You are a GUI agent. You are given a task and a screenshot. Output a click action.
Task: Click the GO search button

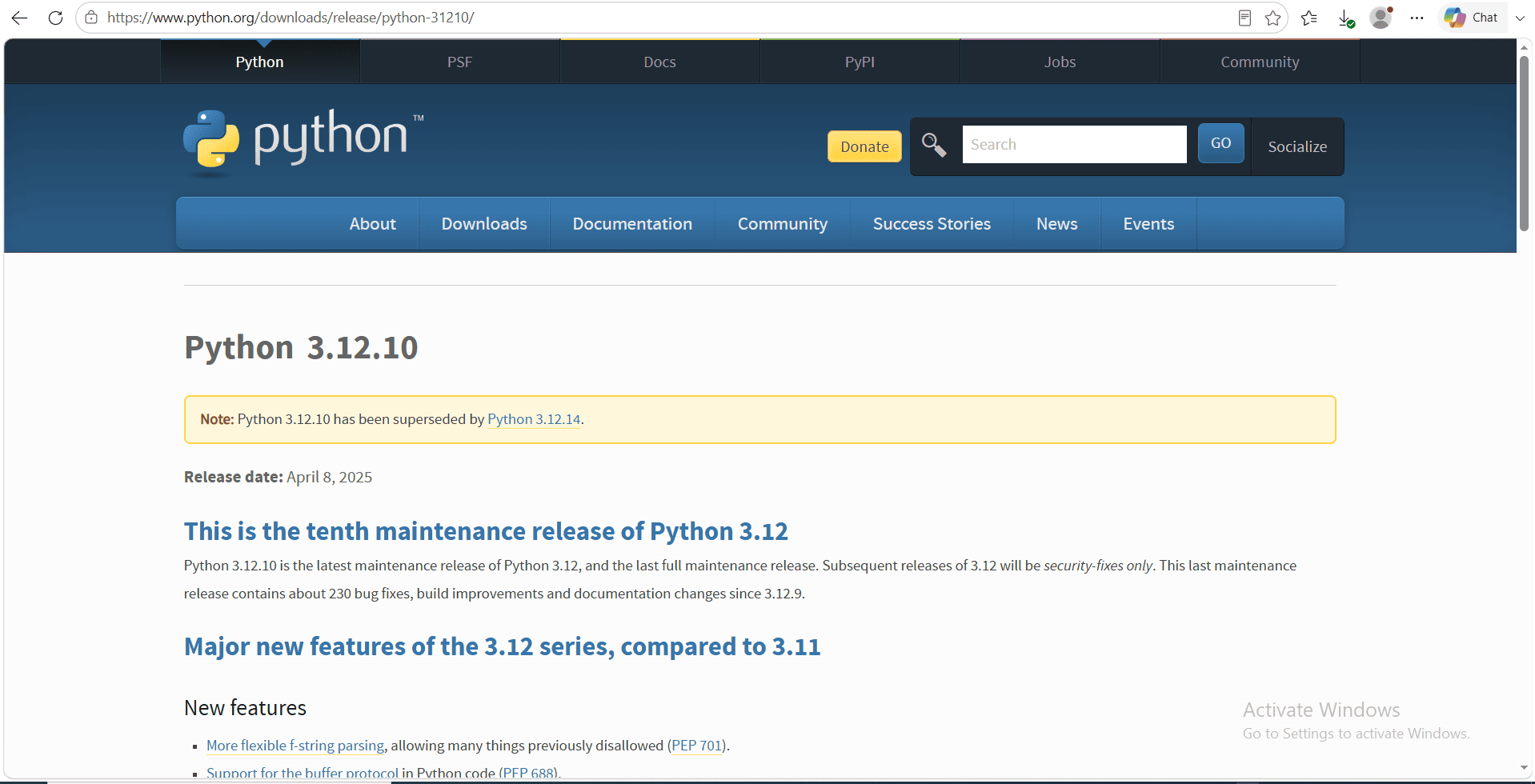(1220, 143)
